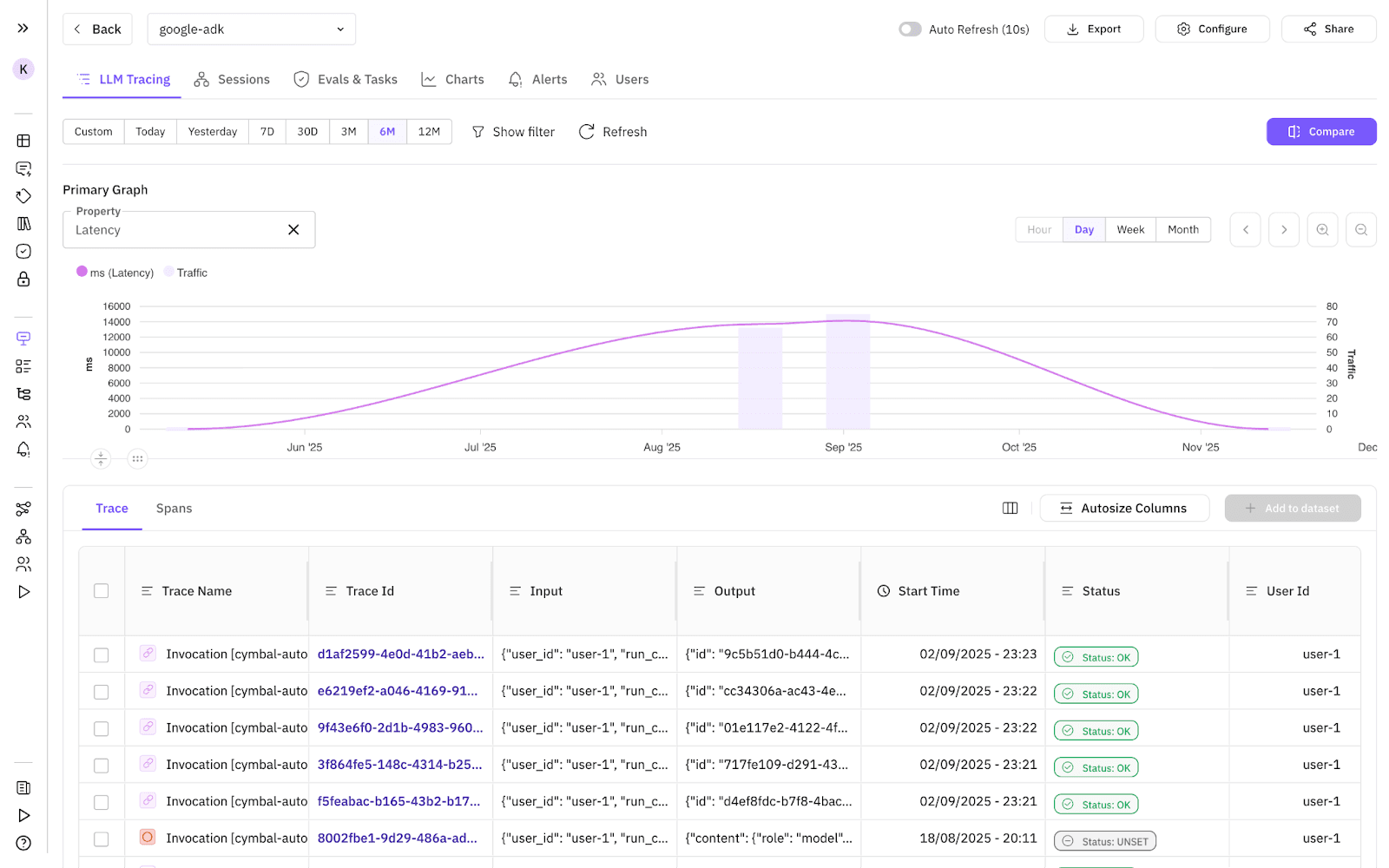Select Custom time range
Viewport: 1389px width, 868px height.
tap(94, 132)
